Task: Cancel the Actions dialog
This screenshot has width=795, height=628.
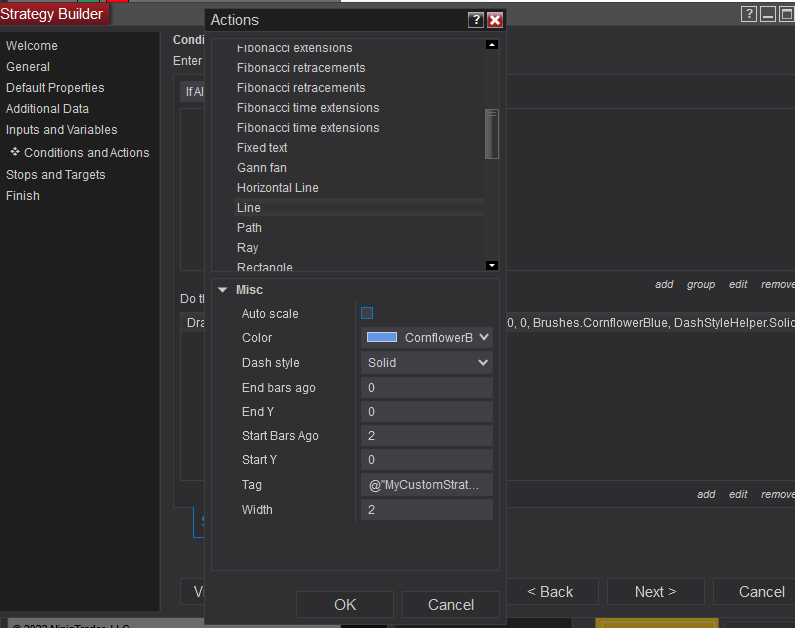Action: point(451,604)
